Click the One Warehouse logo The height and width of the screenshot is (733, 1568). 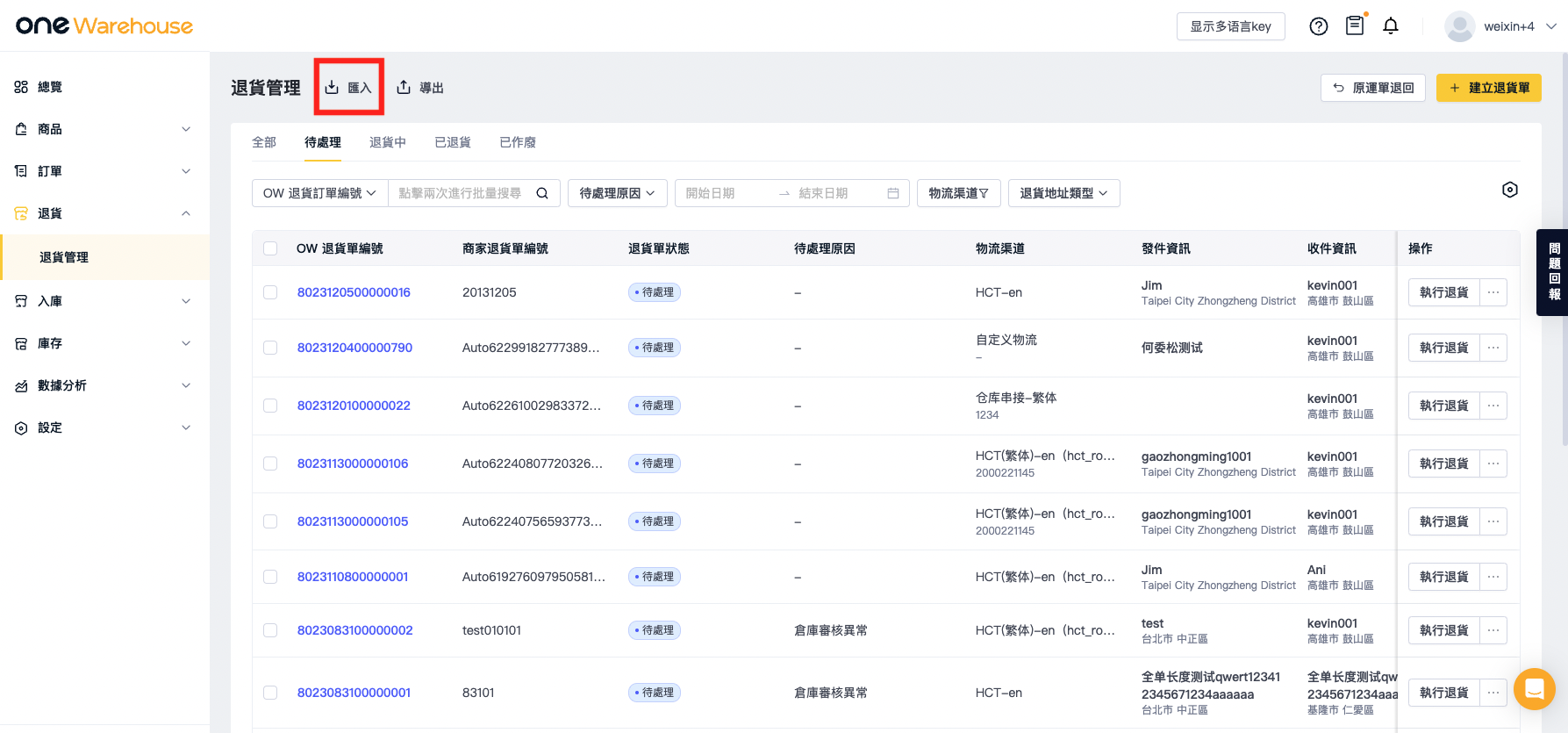pyautogui.click(x=104, y=25)
